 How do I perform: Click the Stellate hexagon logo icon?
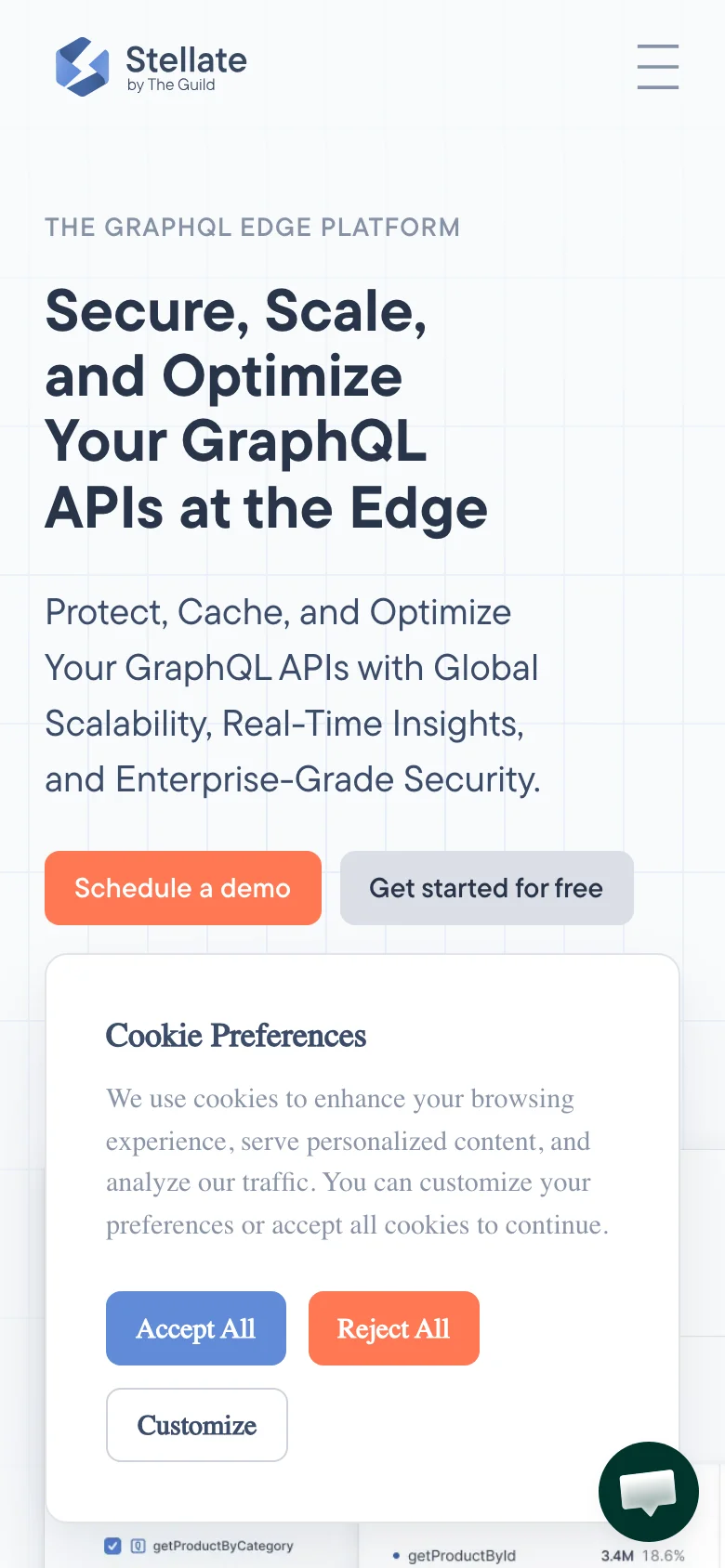83,67
